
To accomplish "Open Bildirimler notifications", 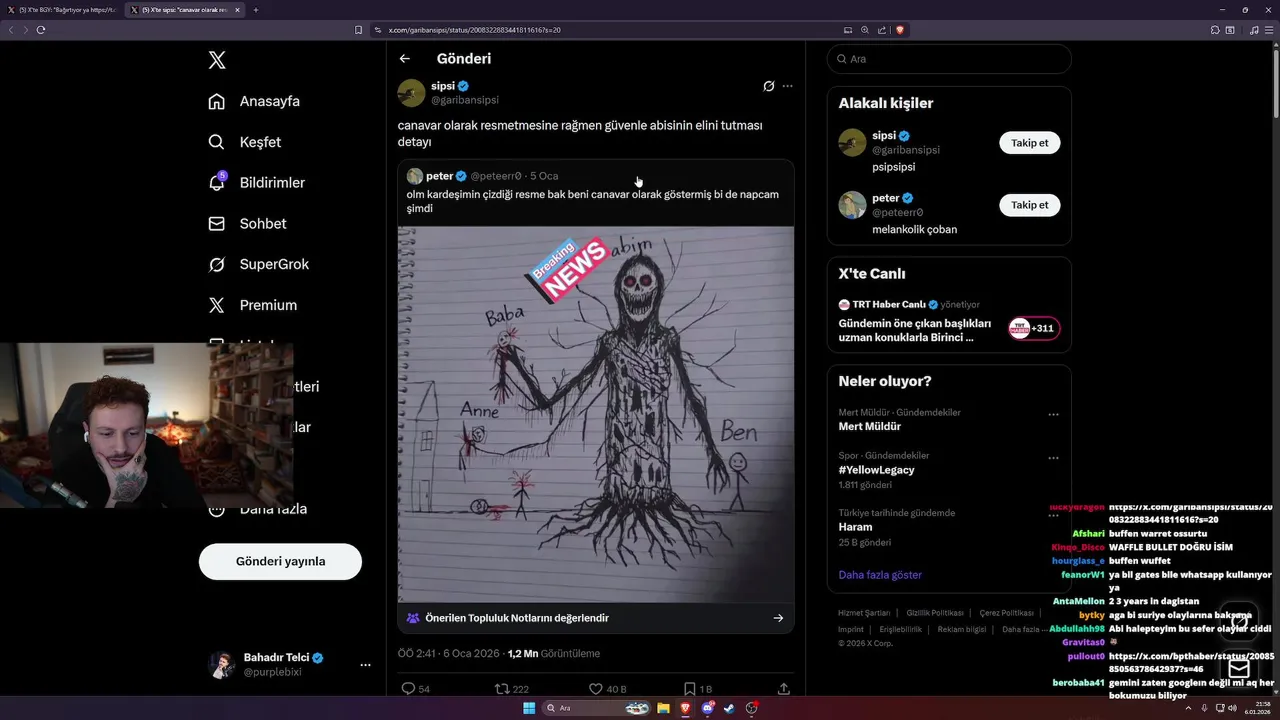I will [x=256, y=183].
